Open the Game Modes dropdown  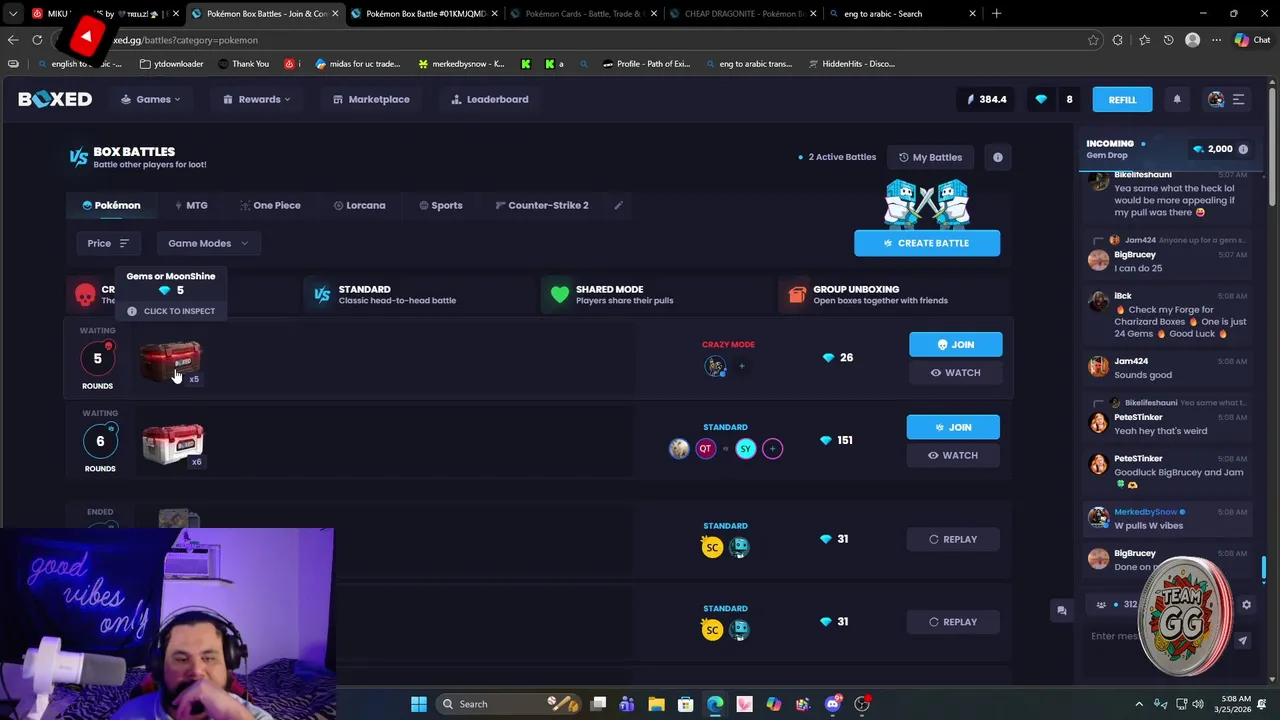tap(208, 243)
